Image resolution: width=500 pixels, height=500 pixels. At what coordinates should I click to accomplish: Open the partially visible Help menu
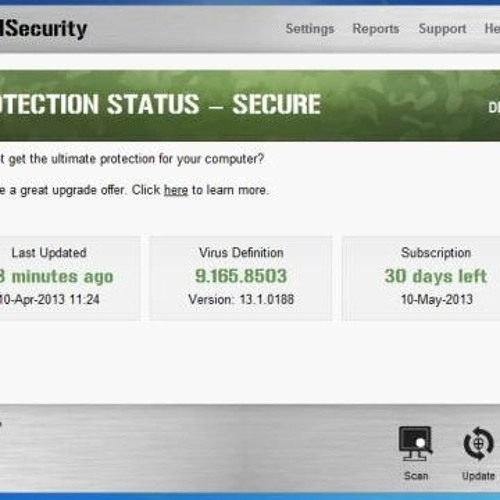click(492, 29)
